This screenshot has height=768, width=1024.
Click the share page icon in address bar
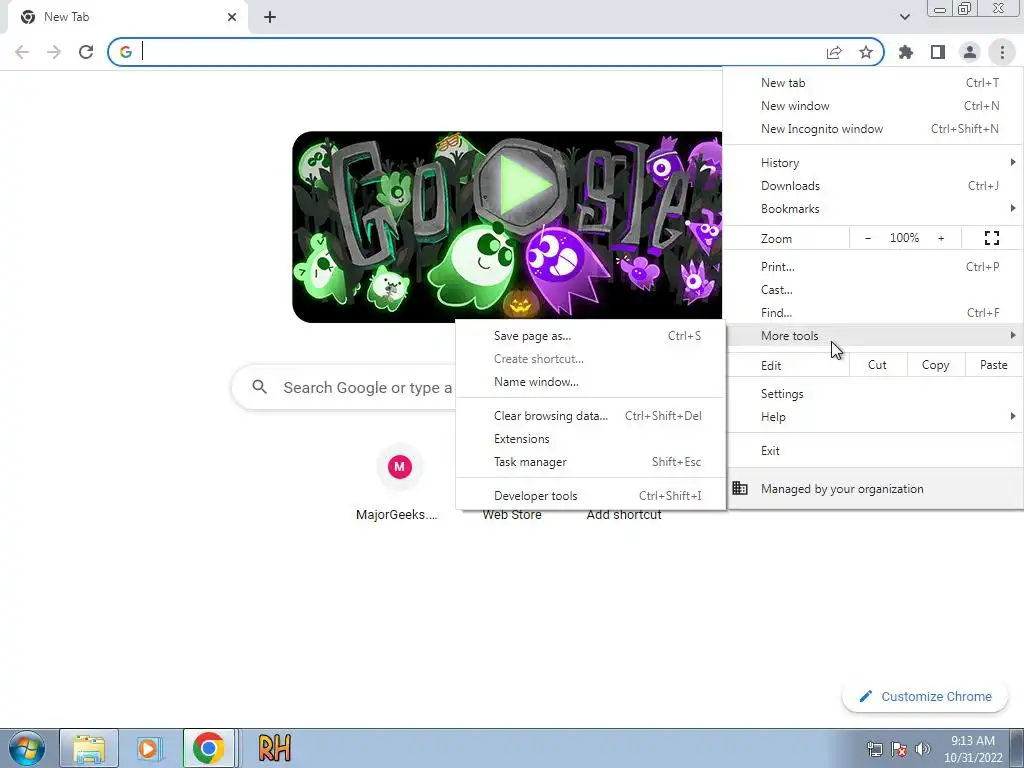point(834,53)
